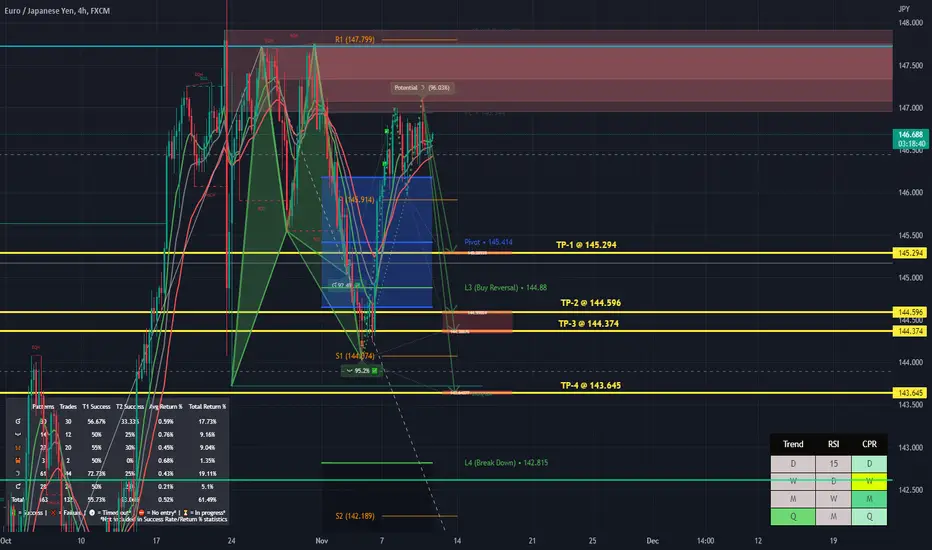Screen dimensions: 932x550
Task: Click the 0.76% average return value
Action: pyautogui.click(x=166, y=435)
